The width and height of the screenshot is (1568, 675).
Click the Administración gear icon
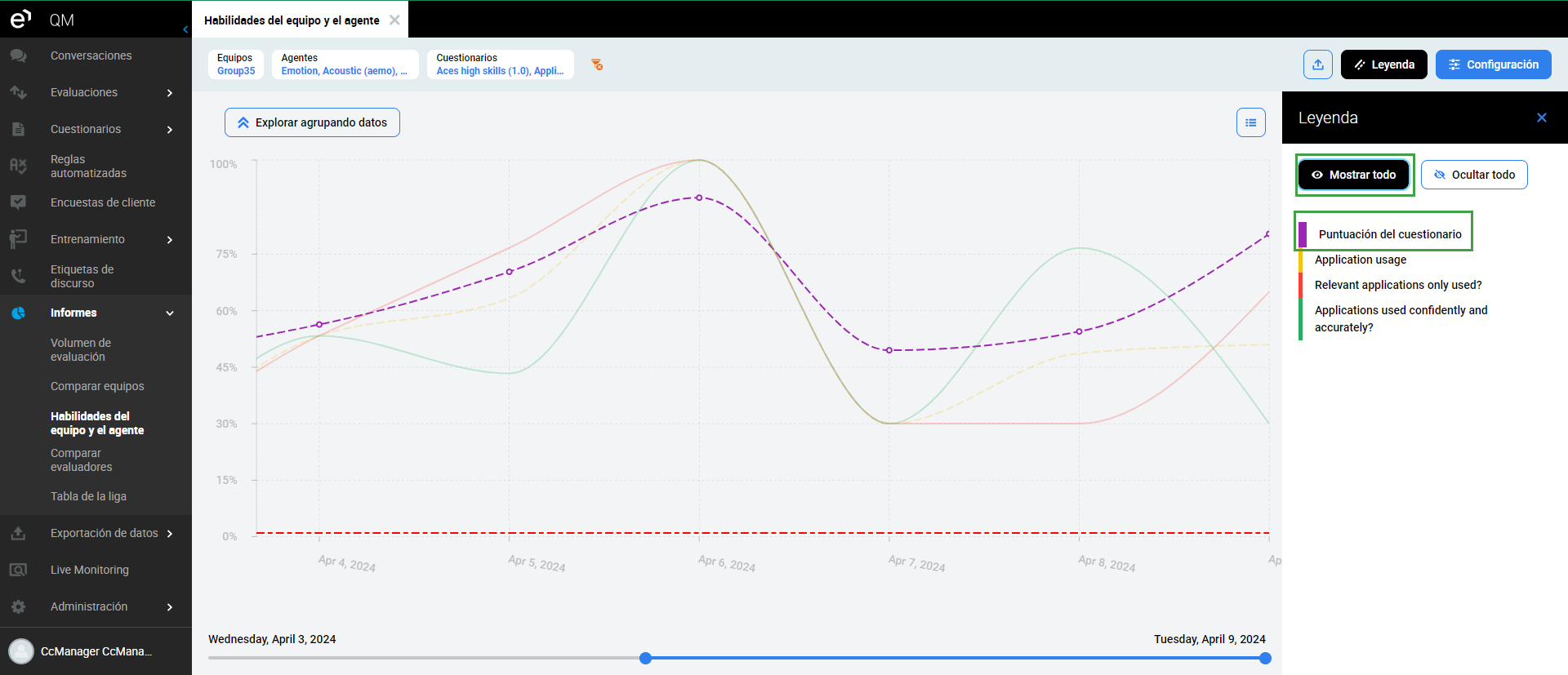coord(18,606)
